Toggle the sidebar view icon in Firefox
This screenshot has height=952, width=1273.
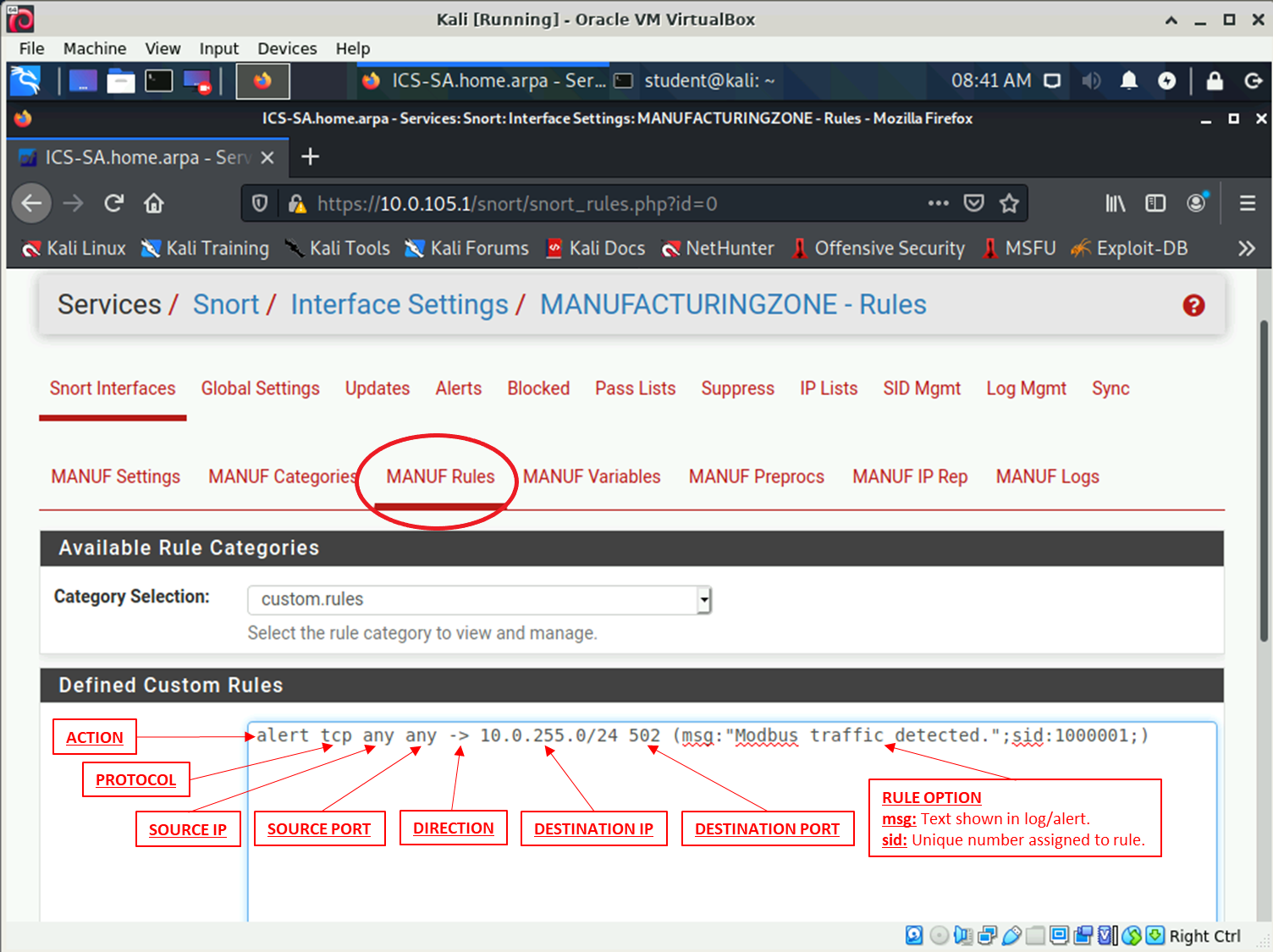click(1155, 203)
